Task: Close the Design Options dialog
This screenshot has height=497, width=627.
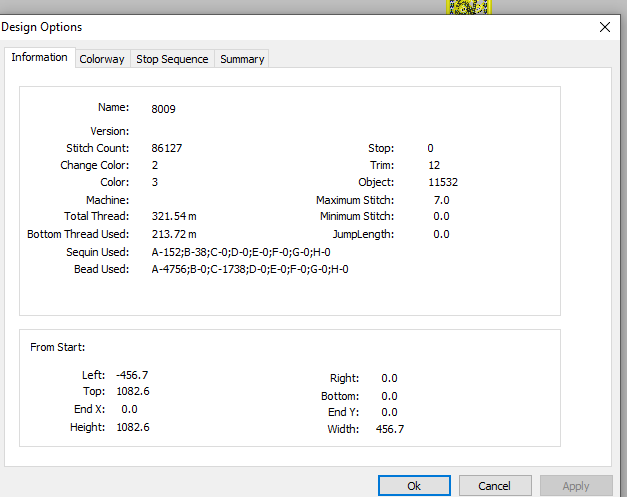Action: (x=605, y=27)
